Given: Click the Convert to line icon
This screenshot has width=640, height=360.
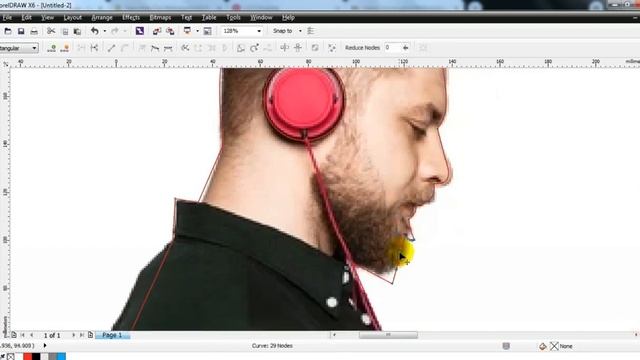Looking at the screenshot, I should pos(111,48).
